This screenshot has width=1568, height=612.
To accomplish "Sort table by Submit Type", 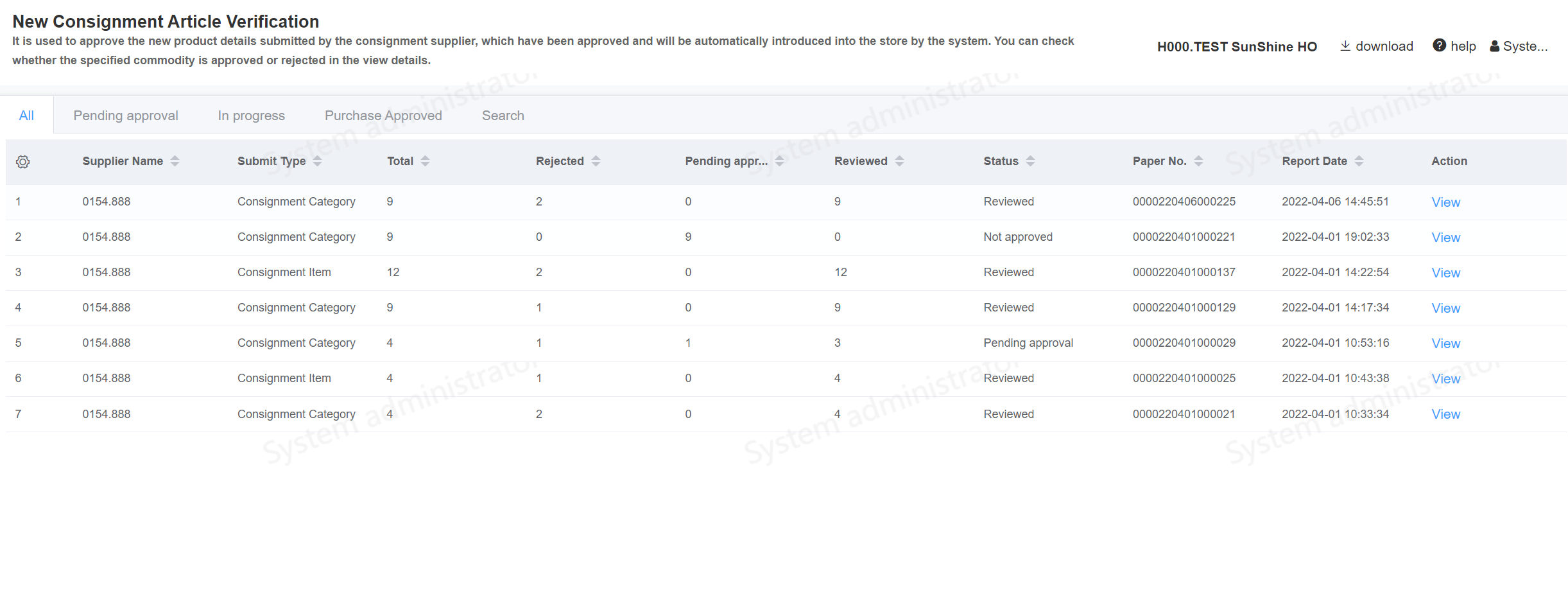I will click(x=317, y=161).
